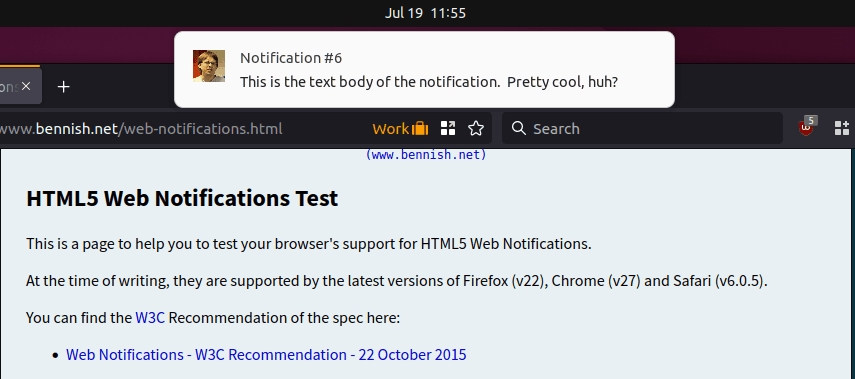
Task: Click the bennish.net address bar URL
Action: pos(141,129)
